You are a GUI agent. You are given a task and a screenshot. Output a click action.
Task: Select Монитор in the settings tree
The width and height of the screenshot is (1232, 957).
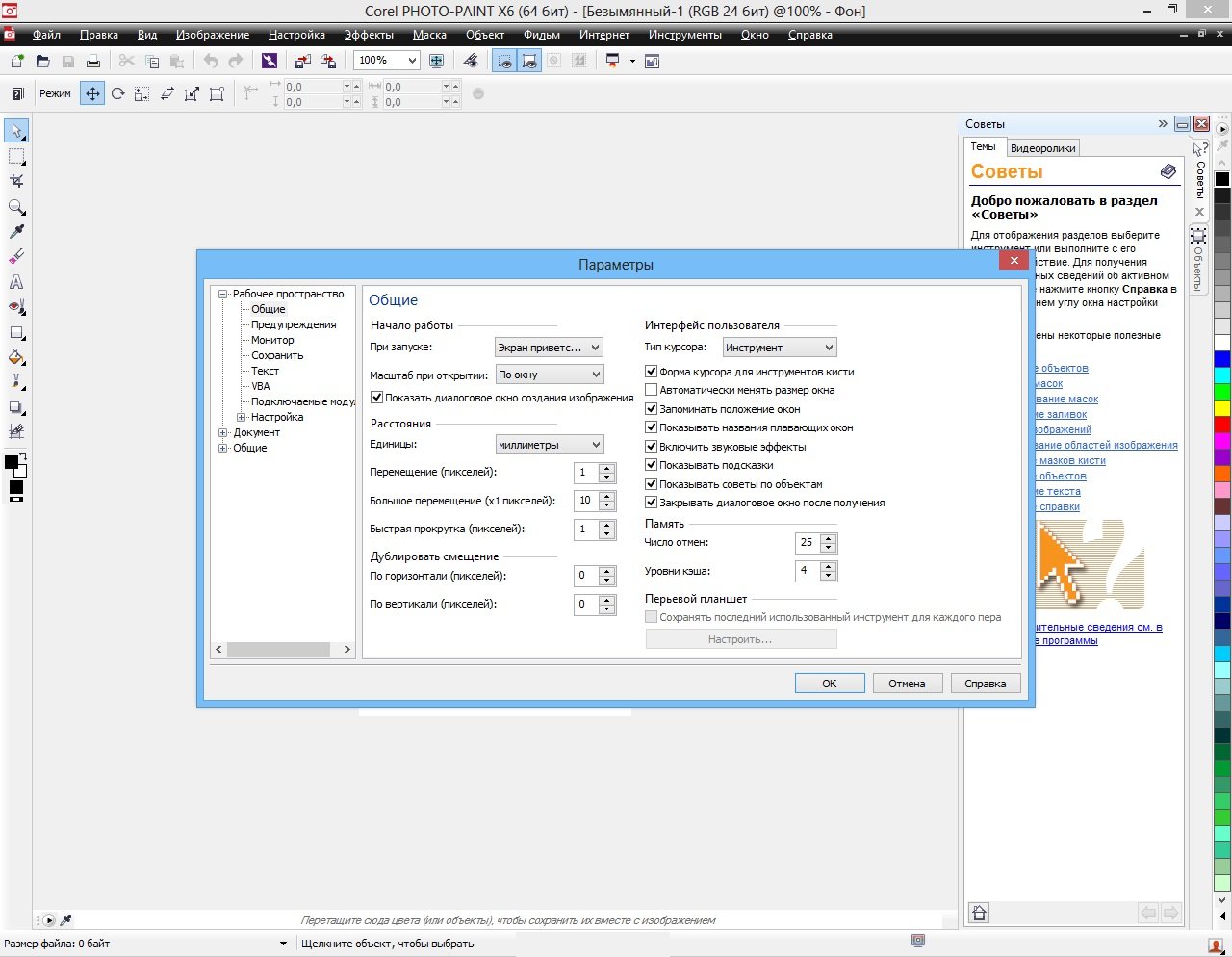(272, 340)
